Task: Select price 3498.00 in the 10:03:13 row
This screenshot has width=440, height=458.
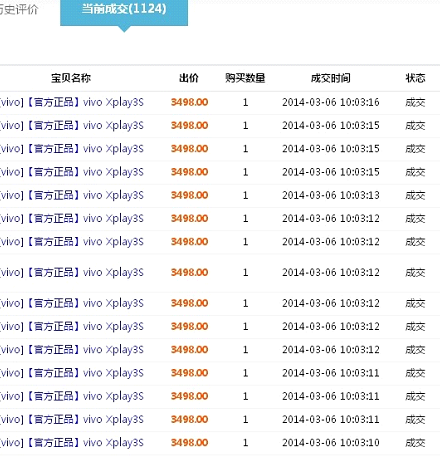Action: pos(189,195)
